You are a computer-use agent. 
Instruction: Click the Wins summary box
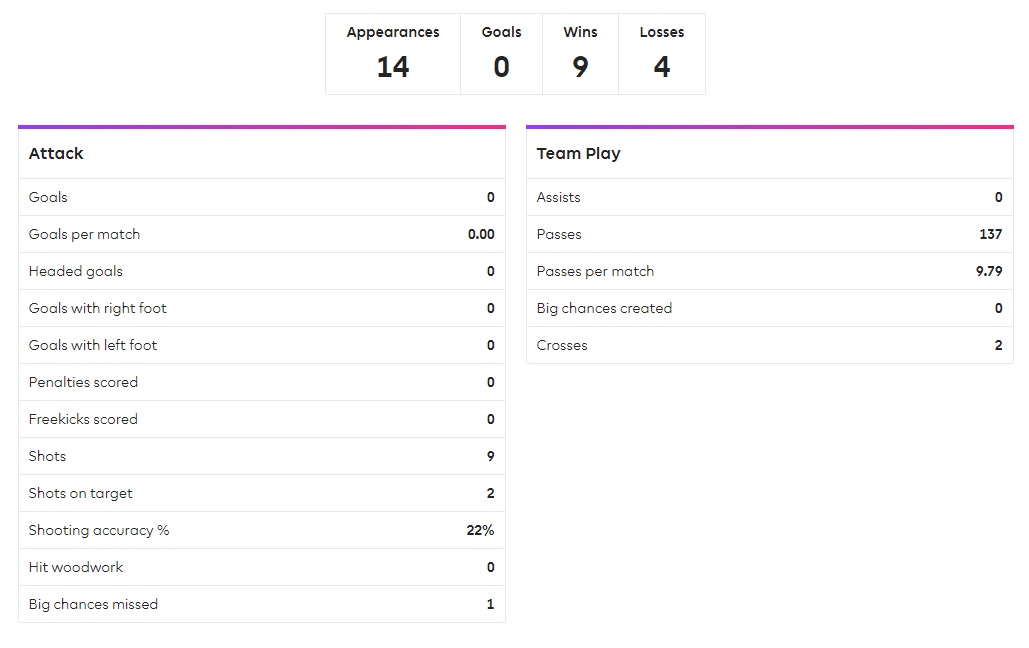click(x=580, y=54)
